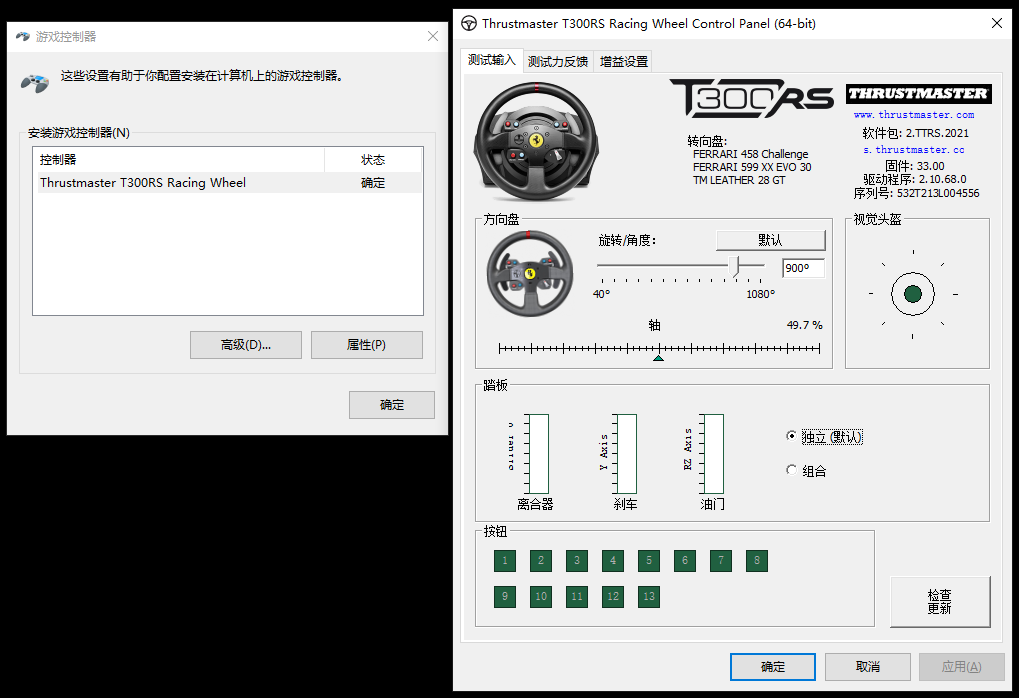
Task: Click the 离合器 clutch pedal bar
Action: (x=539, y=454)
